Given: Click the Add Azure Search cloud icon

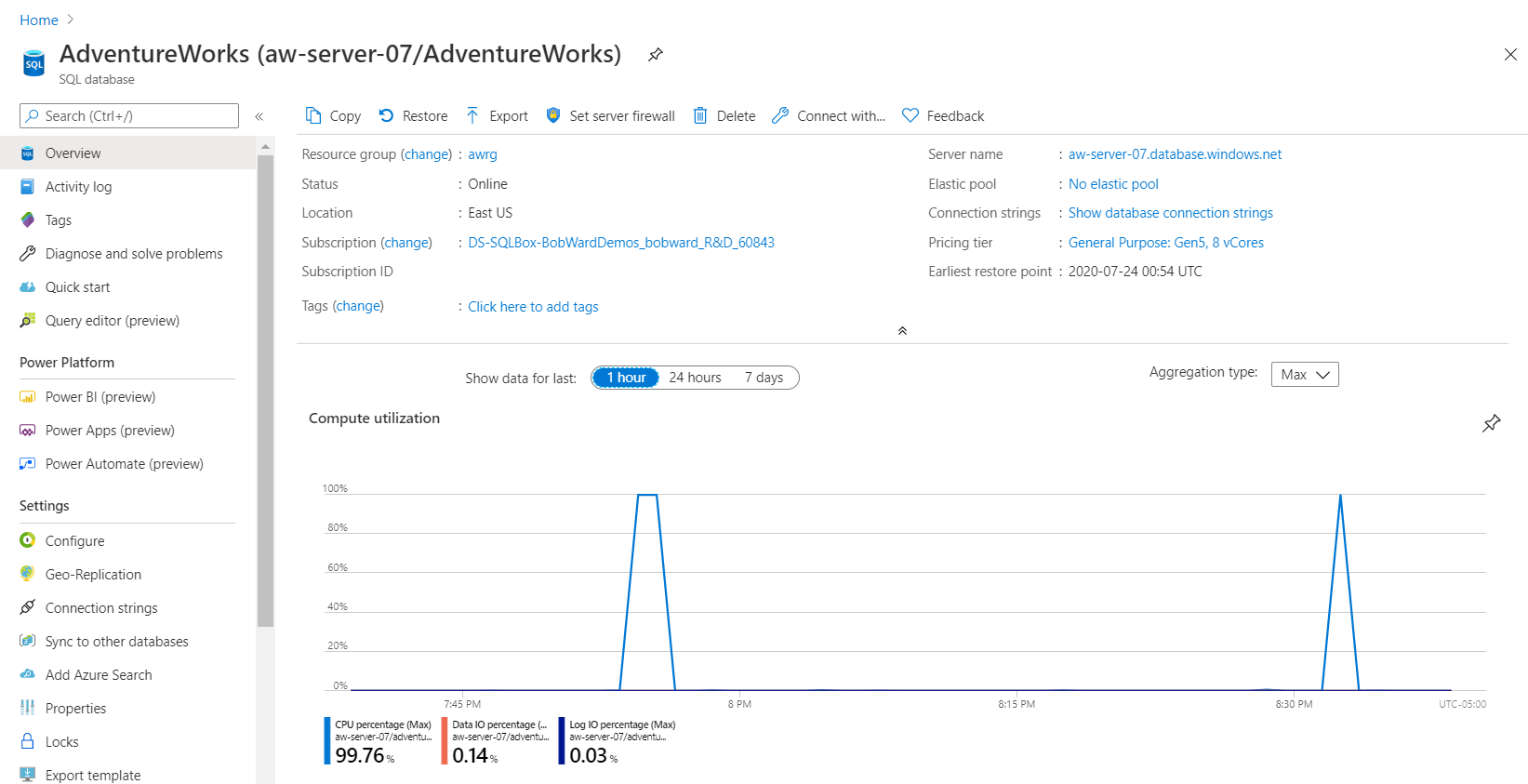Looking at the screenshot, I should [x=28, y=674].
